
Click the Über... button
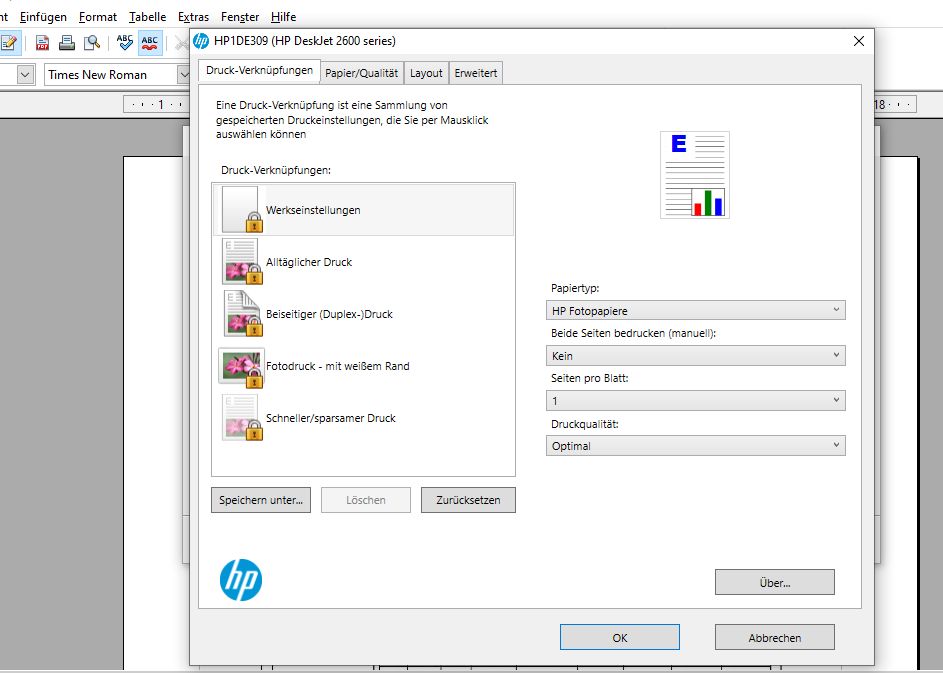tap(775, 582)
